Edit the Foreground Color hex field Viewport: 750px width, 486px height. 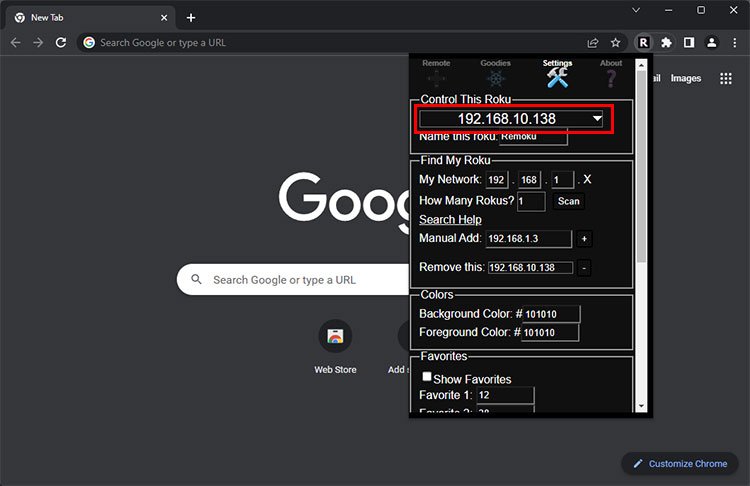click(x=550, y=332)
